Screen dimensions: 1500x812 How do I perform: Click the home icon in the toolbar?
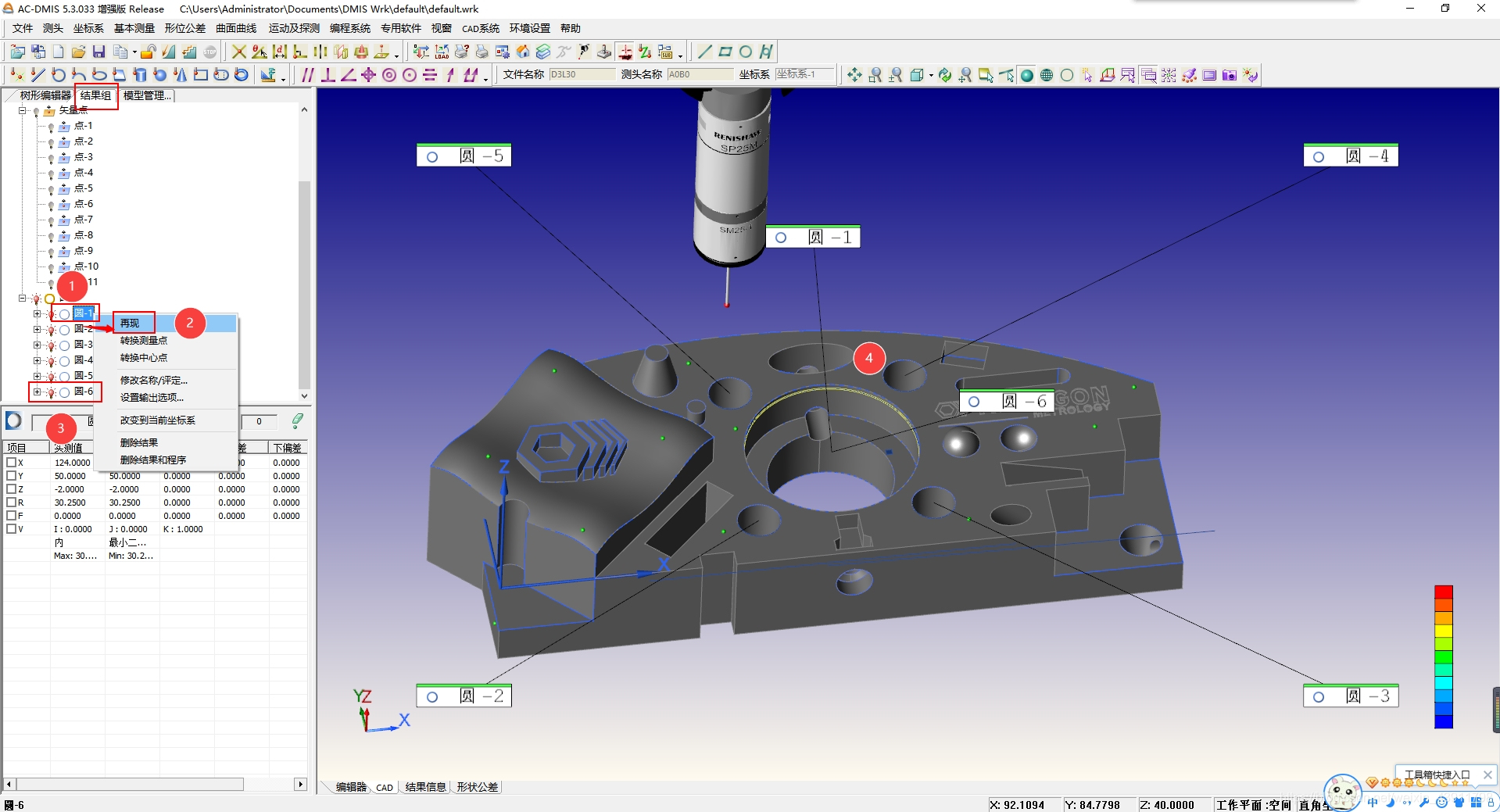click(523, 52)
